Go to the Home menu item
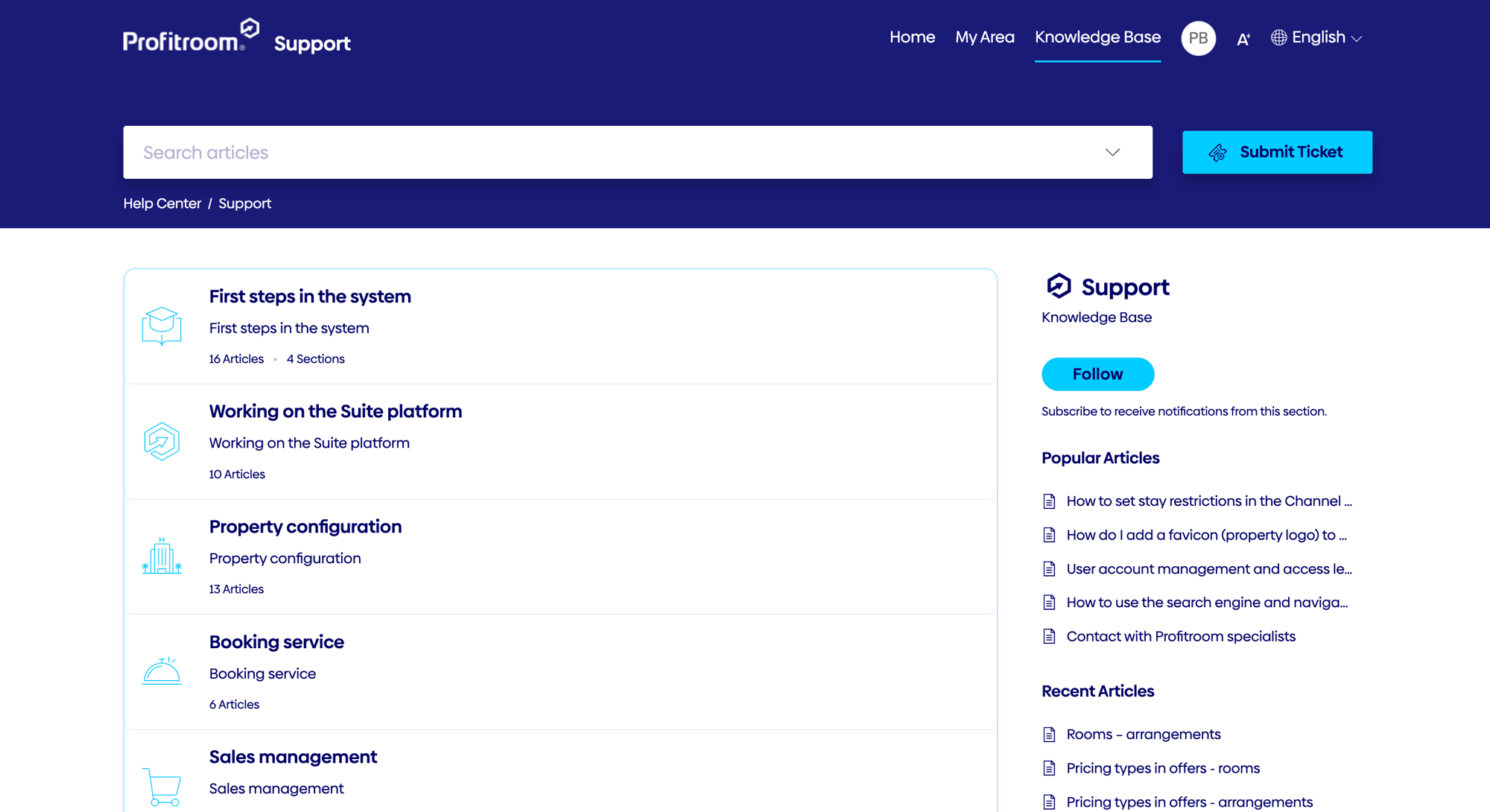 (912, 37)
